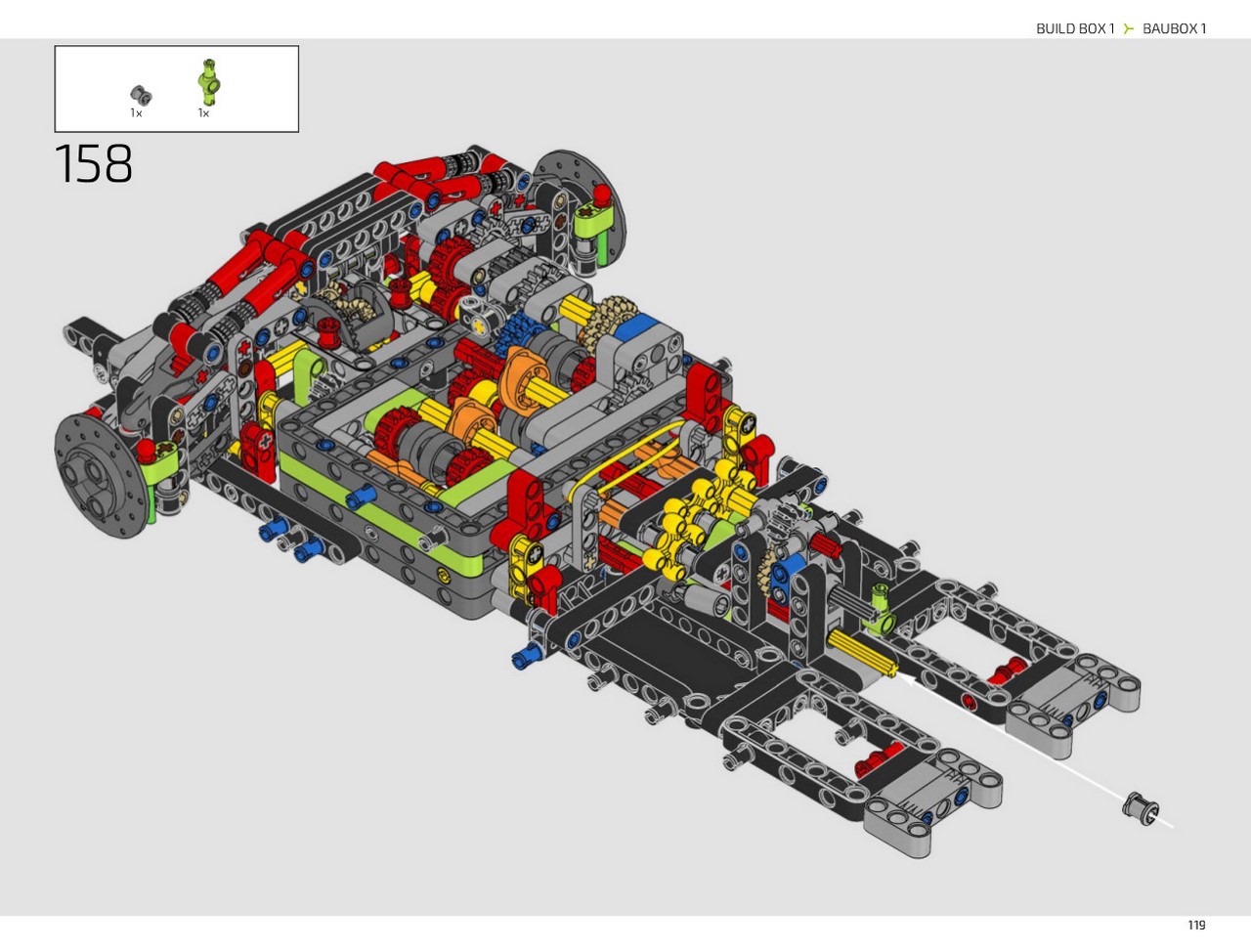
Task: Click the 1x label under the lime connector
Action: click(203, 113)
